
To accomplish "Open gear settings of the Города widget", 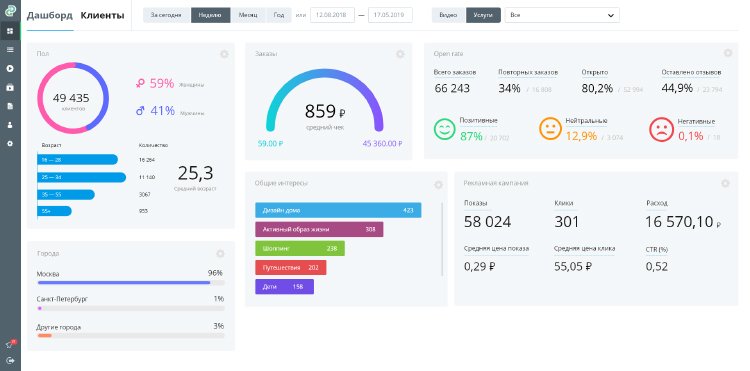I will 220,253.
